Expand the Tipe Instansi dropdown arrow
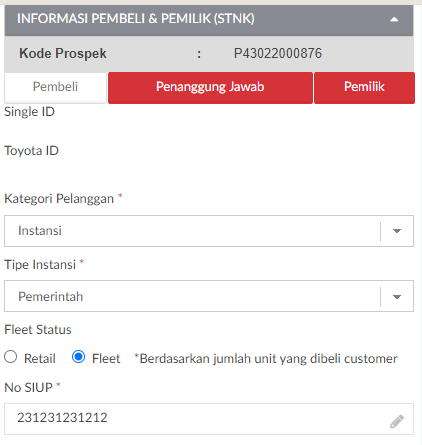Image resolution: width=422 pixels, height=445 pixels. tap(397, 297)
